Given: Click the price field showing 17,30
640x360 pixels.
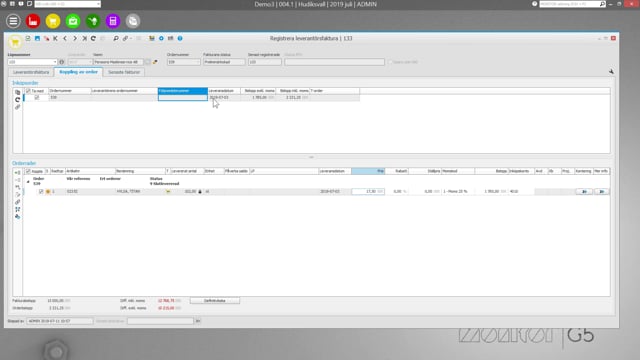Looking at the screenshot, I should click(368, 191).
